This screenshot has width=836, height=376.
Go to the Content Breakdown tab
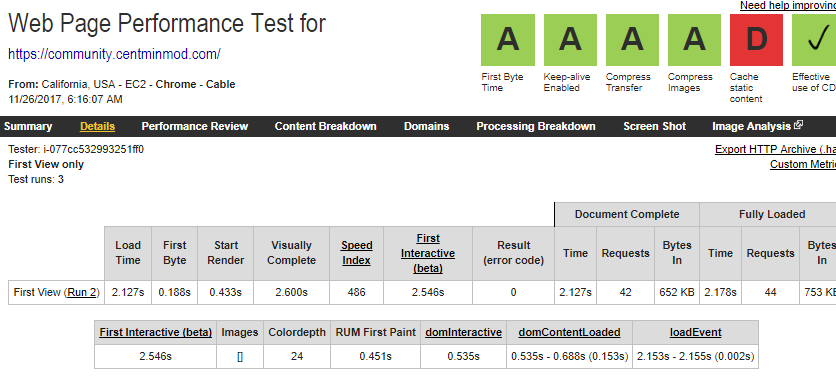coord(326,126)
